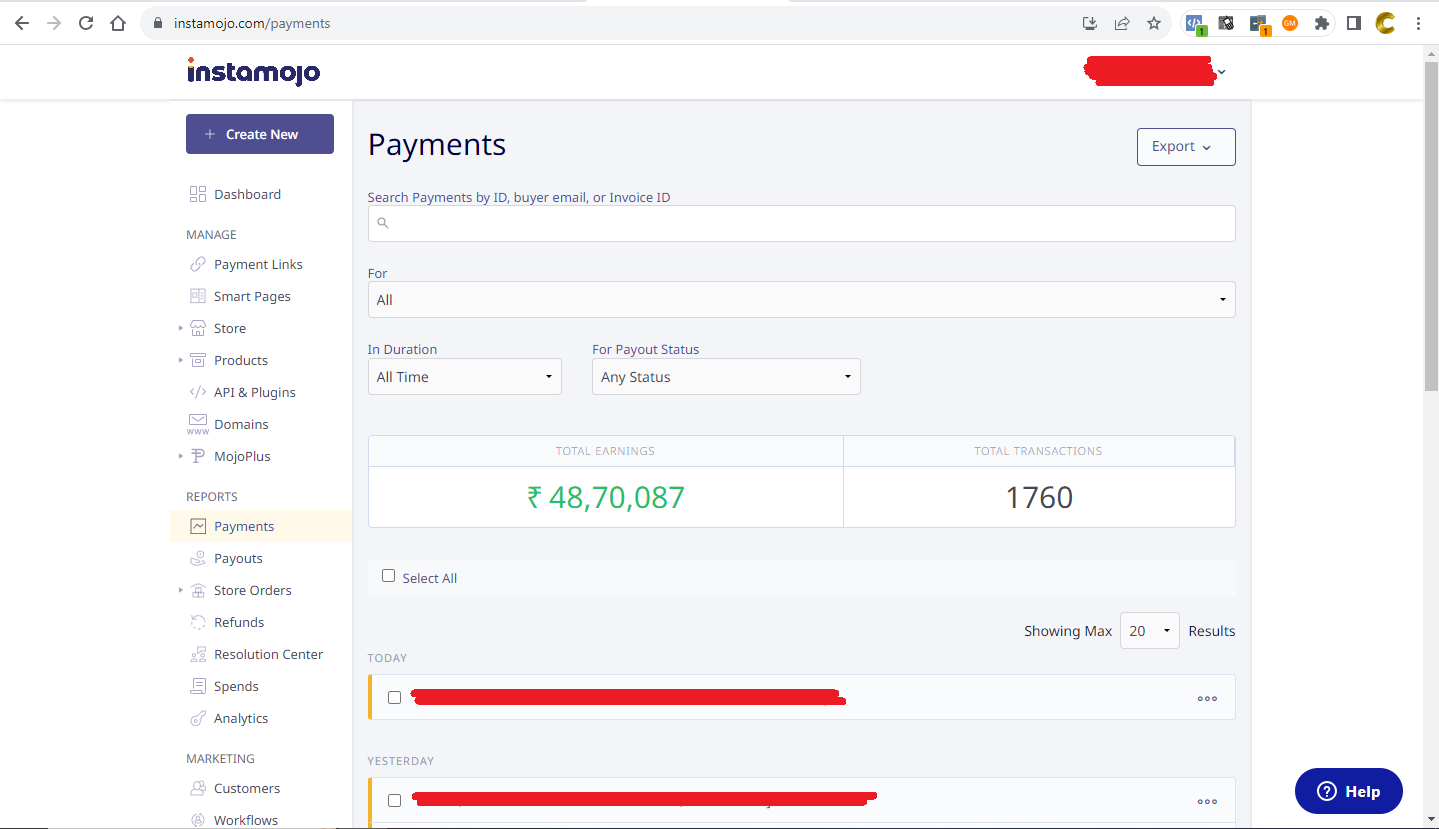
Task: Open the For Payout Status dropdown
Action: click(x=725, y=377)
